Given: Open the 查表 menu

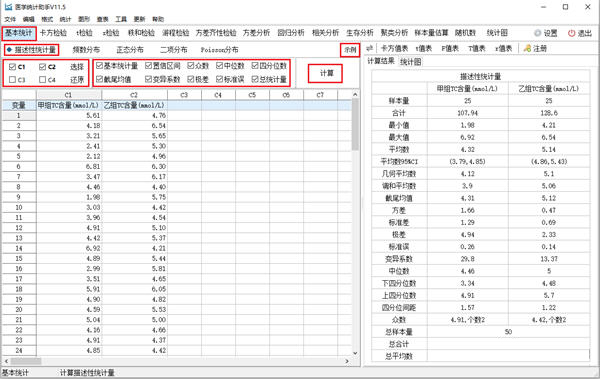Looking at the screenshot, I should click(103, 19).
